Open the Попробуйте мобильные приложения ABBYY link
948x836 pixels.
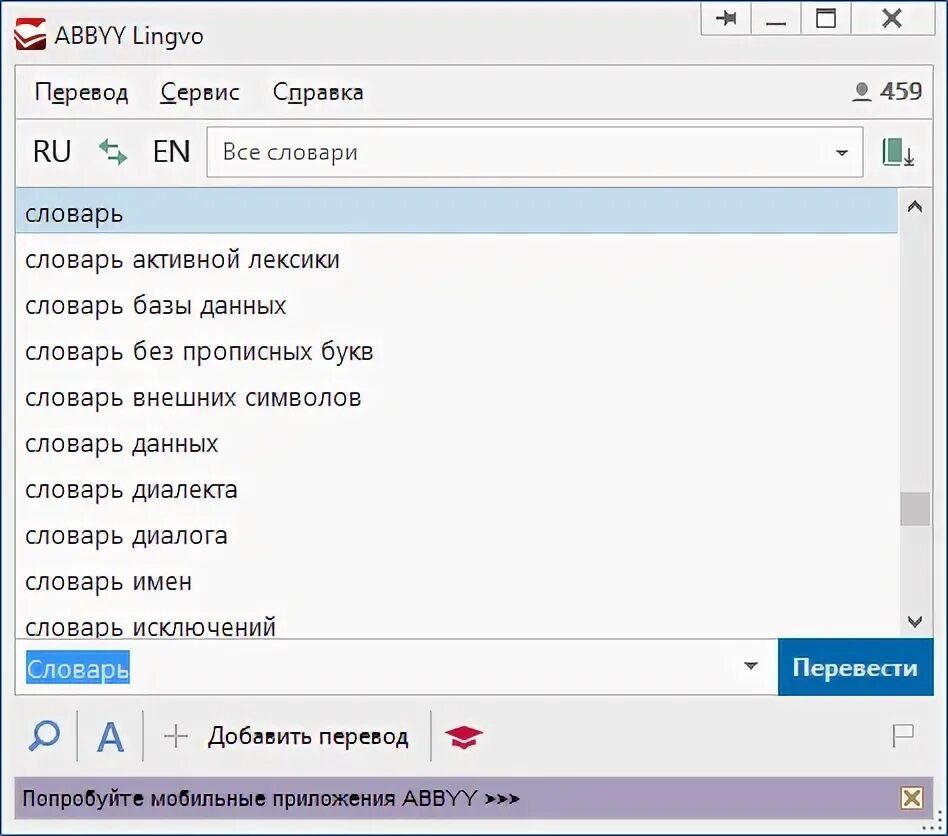coord(271,799)
